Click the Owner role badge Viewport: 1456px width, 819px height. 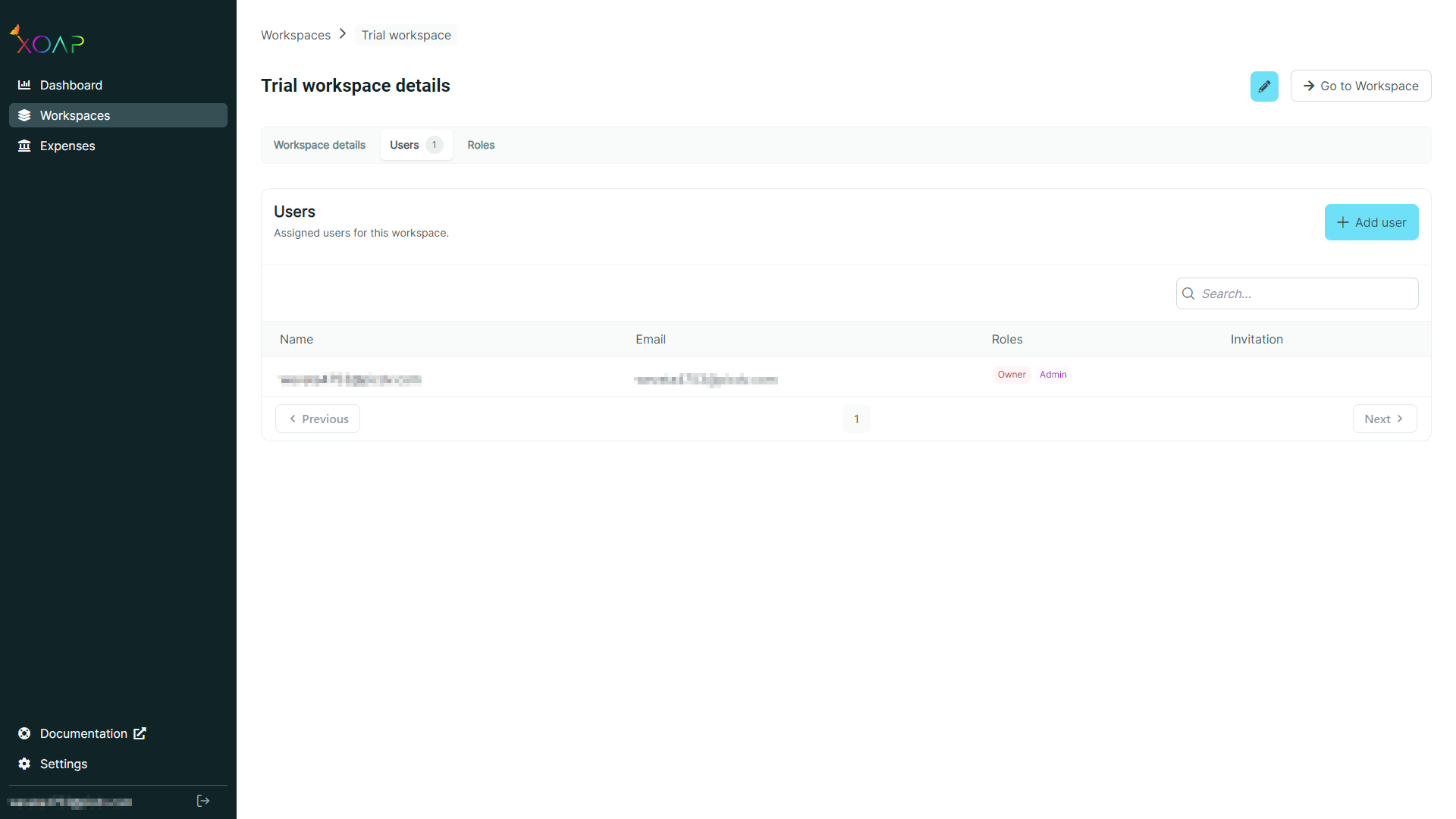1011,374
